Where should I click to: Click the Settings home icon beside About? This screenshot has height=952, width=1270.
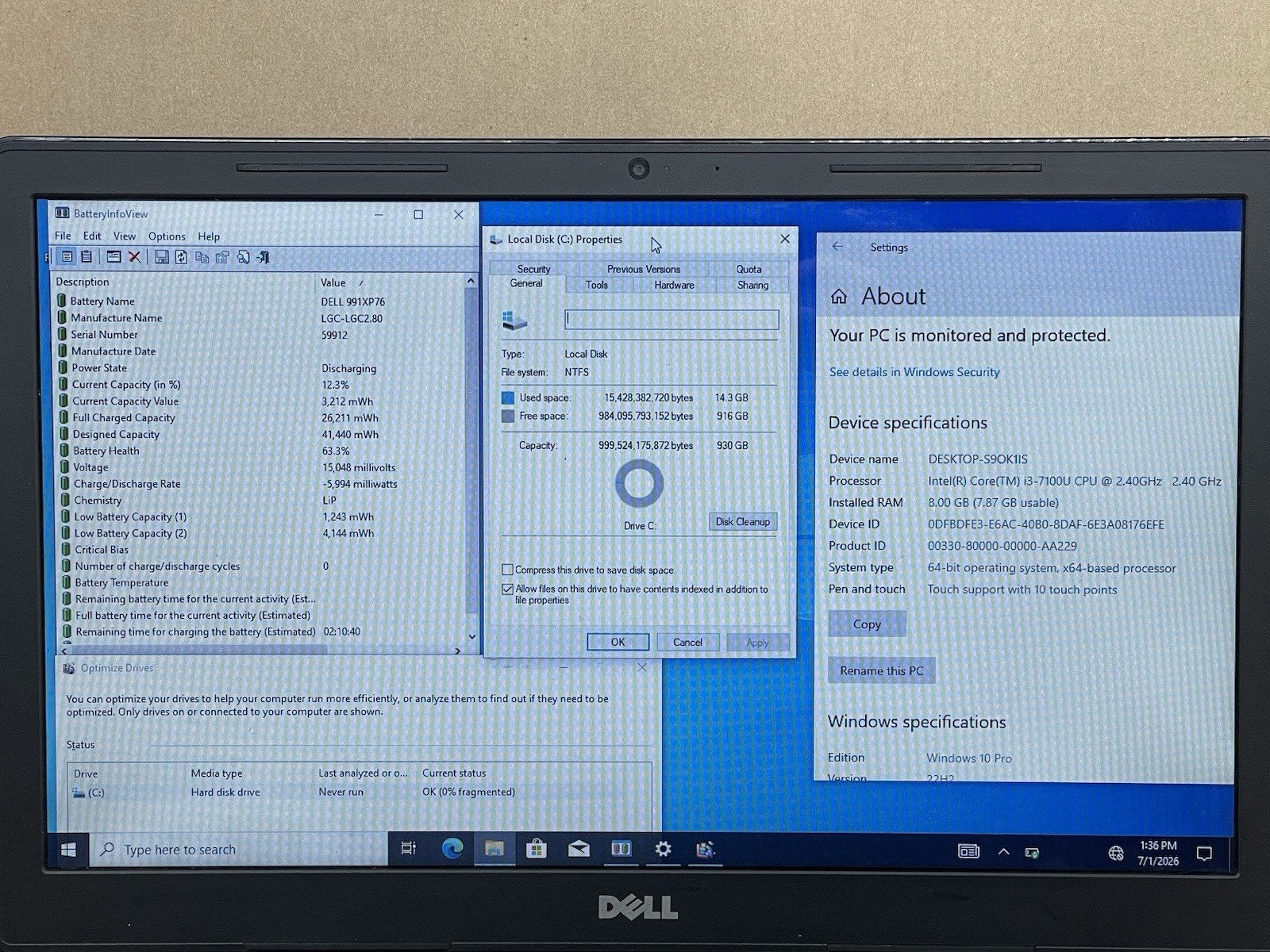pos(839,297)
